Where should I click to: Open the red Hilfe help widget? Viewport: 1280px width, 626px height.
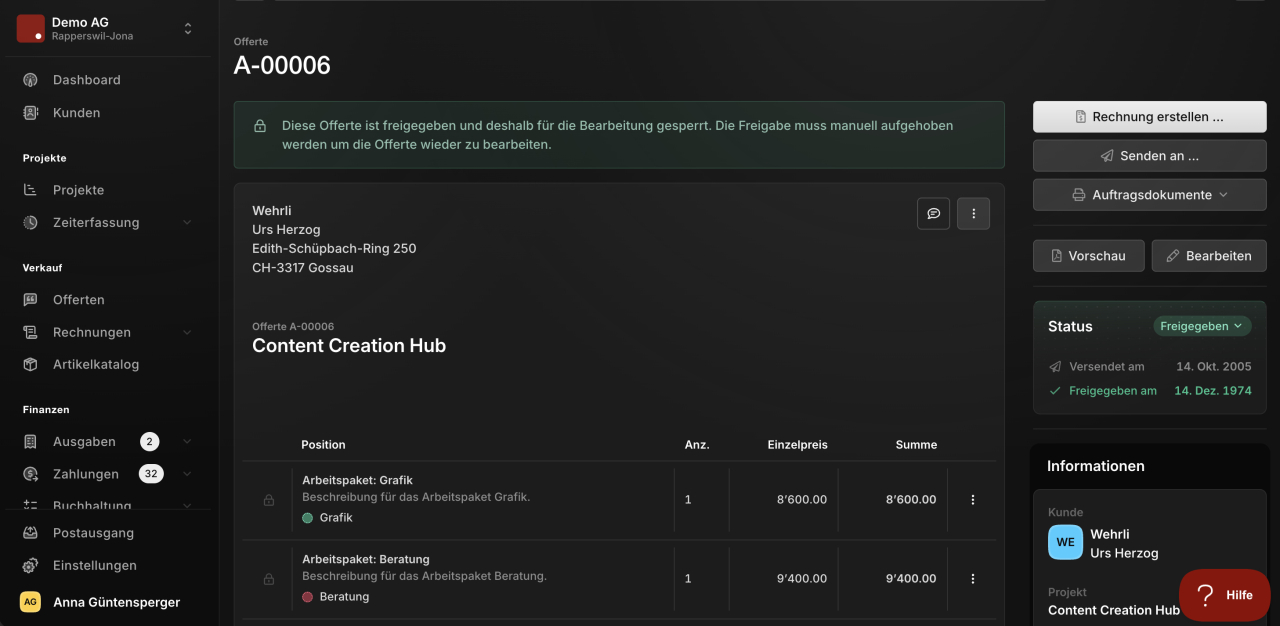[x=1224, y=595]
